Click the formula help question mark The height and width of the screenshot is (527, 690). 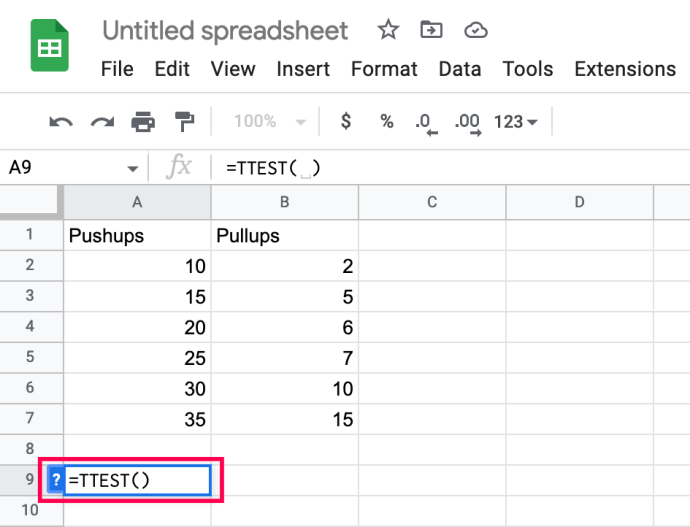(x=56, y=480)
